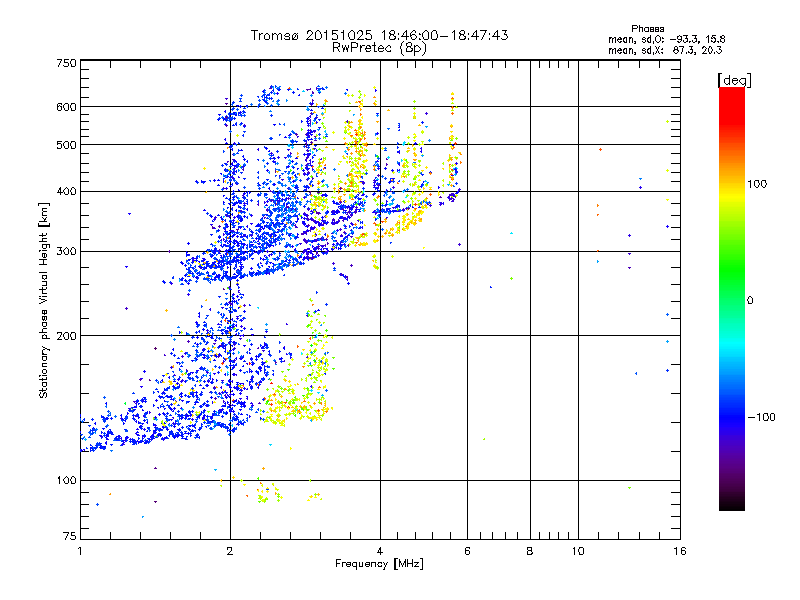The width and height of the screenshot is (800, 600).
Task: Click the green zero region of the colorbar
Action: [732, 299]
